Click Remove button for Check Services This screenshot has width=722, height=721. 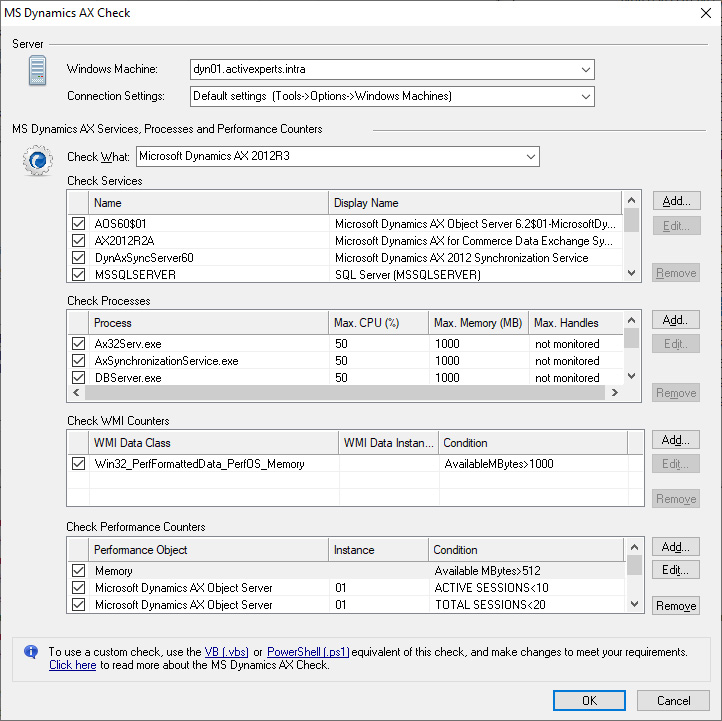click(x=675, y=273)
